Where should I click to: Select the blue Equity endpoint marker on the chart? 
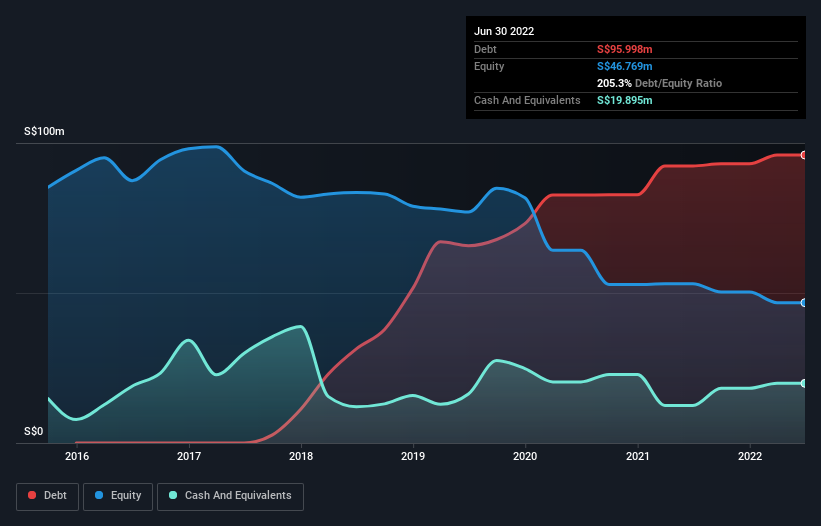(804, 303)
